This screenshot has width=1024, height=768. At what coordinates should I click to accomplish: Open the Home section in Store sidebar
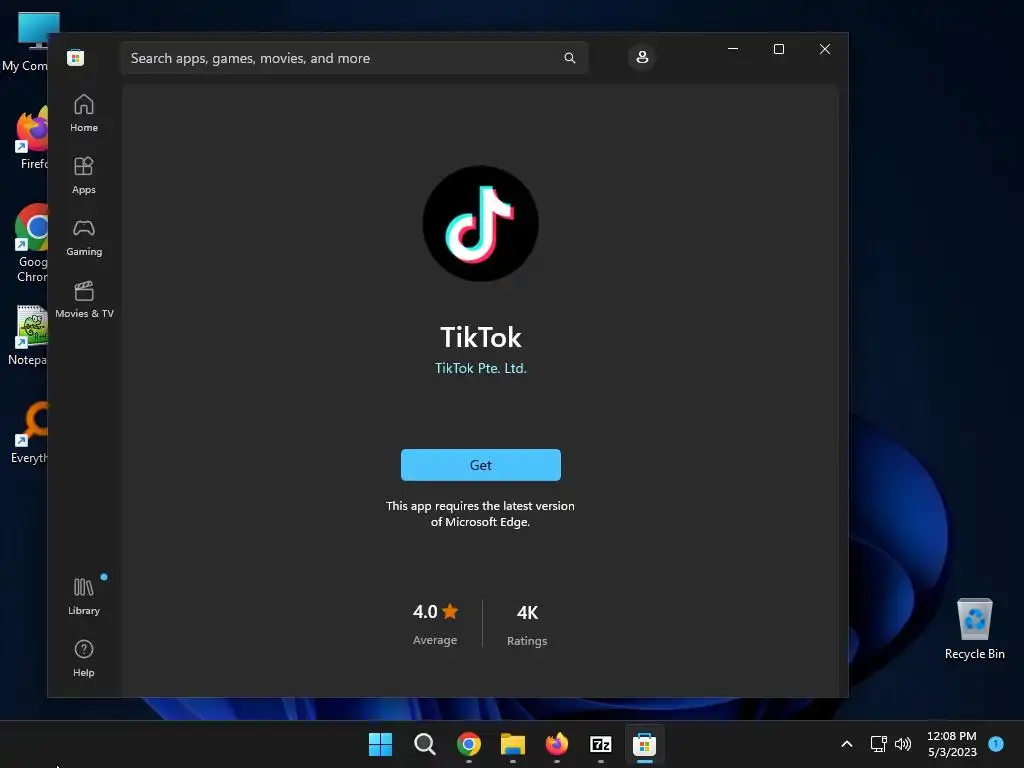[x=84, y=114]
